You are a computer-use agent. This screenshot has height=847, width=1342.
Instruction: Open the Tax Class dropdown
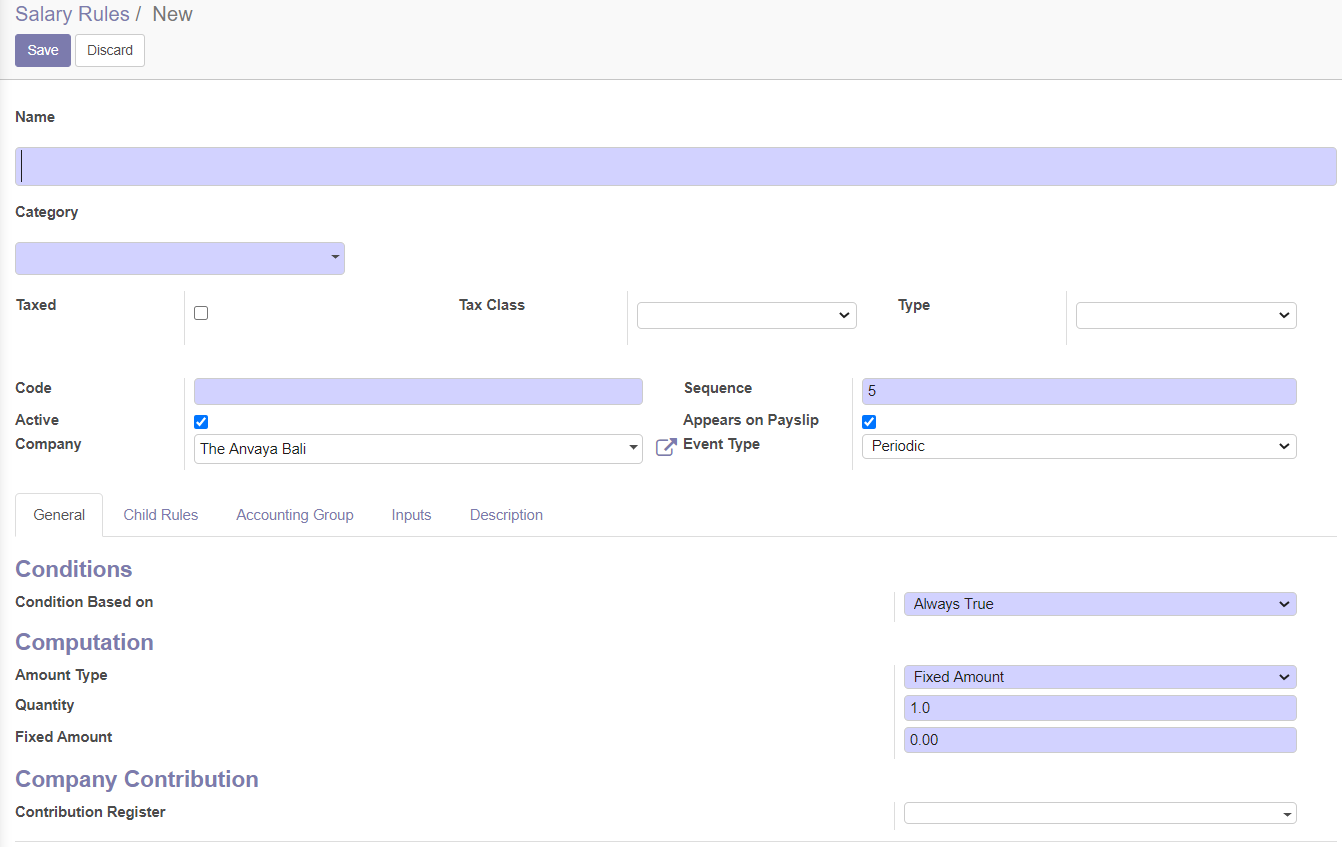(x=747, y=315)
